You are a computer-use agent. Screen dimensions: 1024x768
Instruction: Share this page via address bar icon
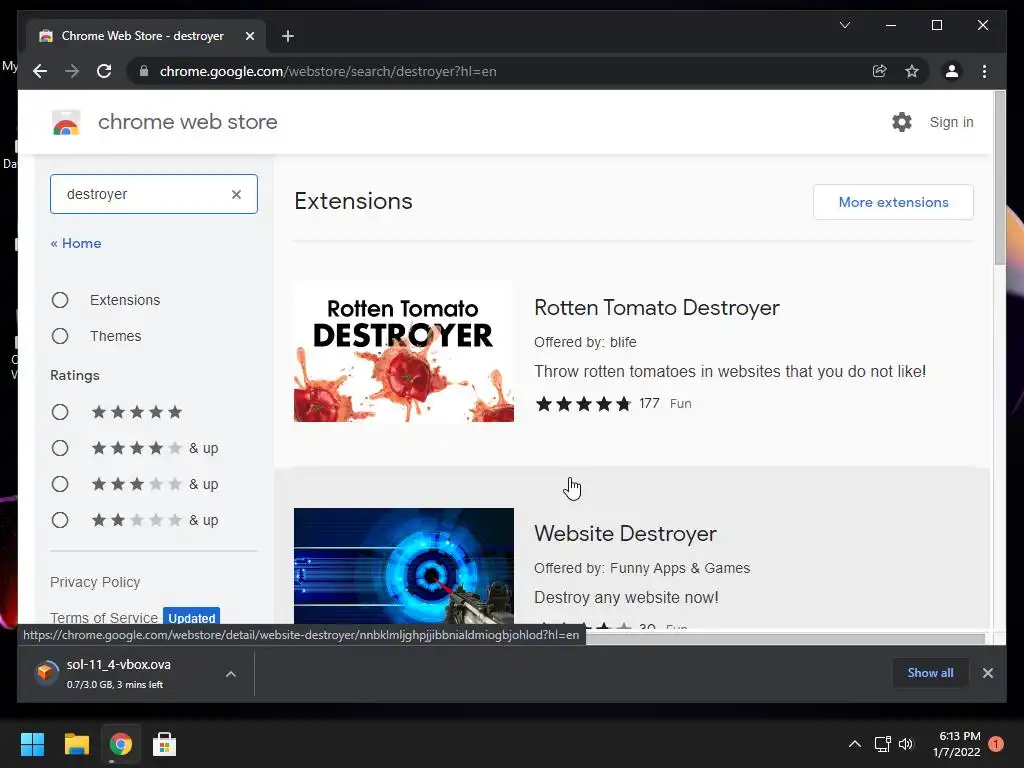pos(880,71)
